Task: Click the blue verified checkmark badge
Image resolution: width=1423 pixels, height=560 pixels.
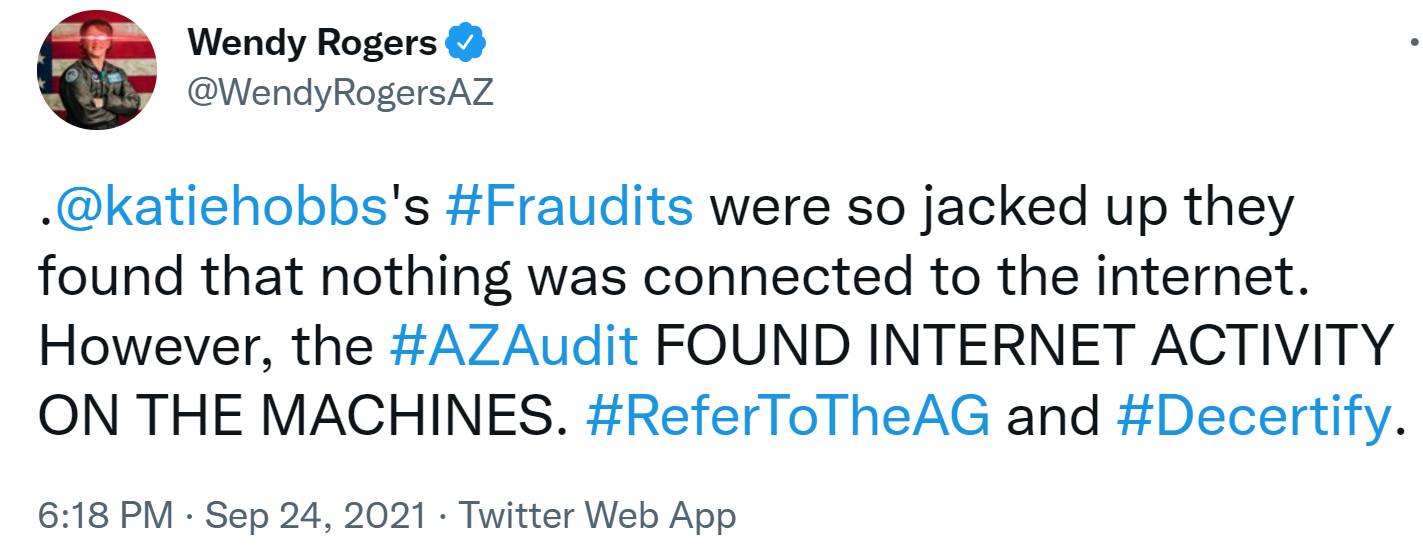Action: click(464, 43)
